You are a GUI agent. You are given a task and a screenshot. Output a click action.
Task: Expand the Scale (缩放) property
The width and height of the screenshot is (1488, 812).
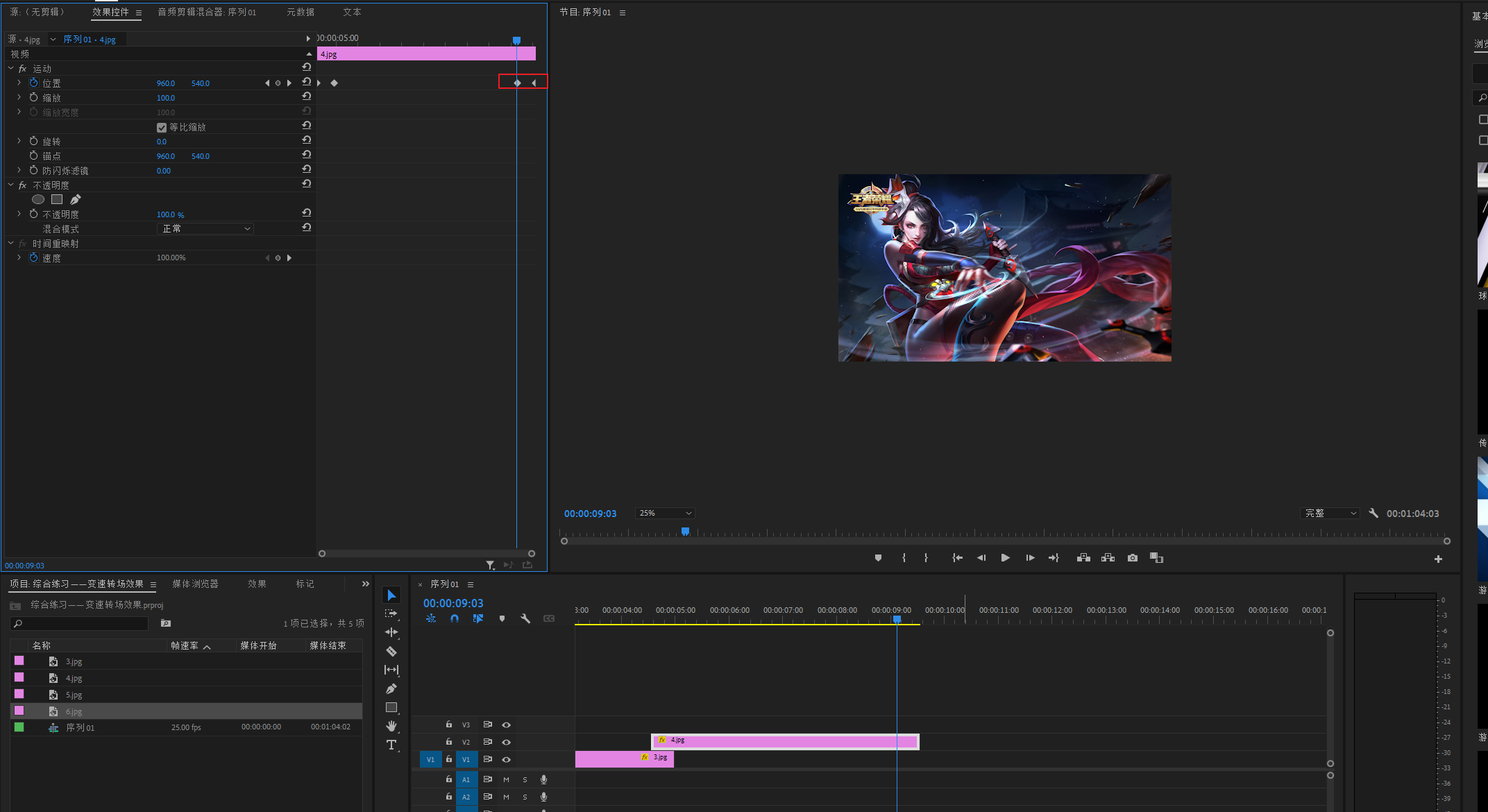pos(19,98)
